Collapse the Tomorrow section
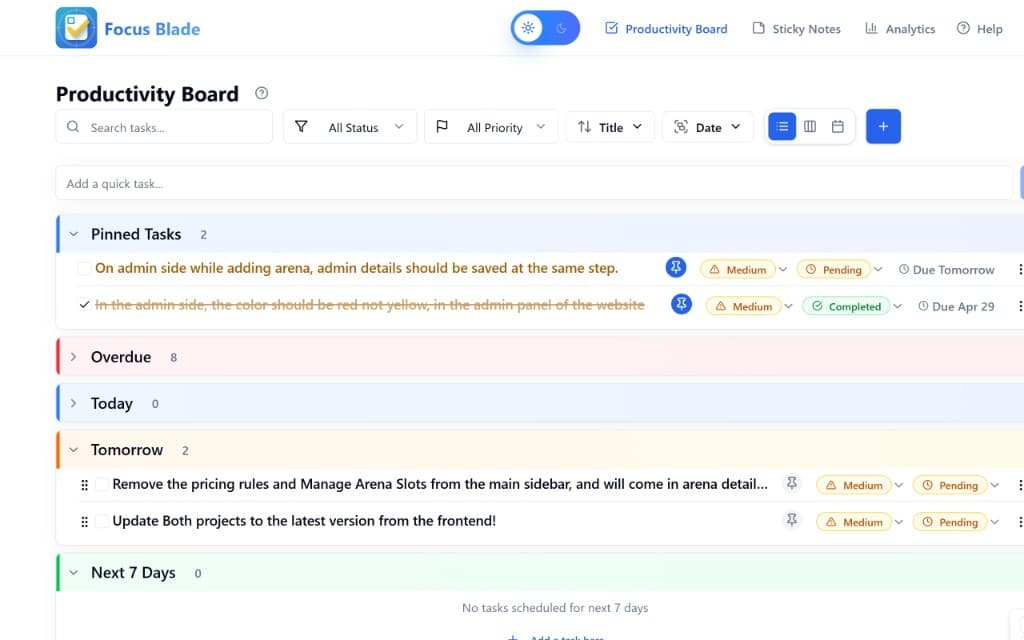 coord(74,449)
